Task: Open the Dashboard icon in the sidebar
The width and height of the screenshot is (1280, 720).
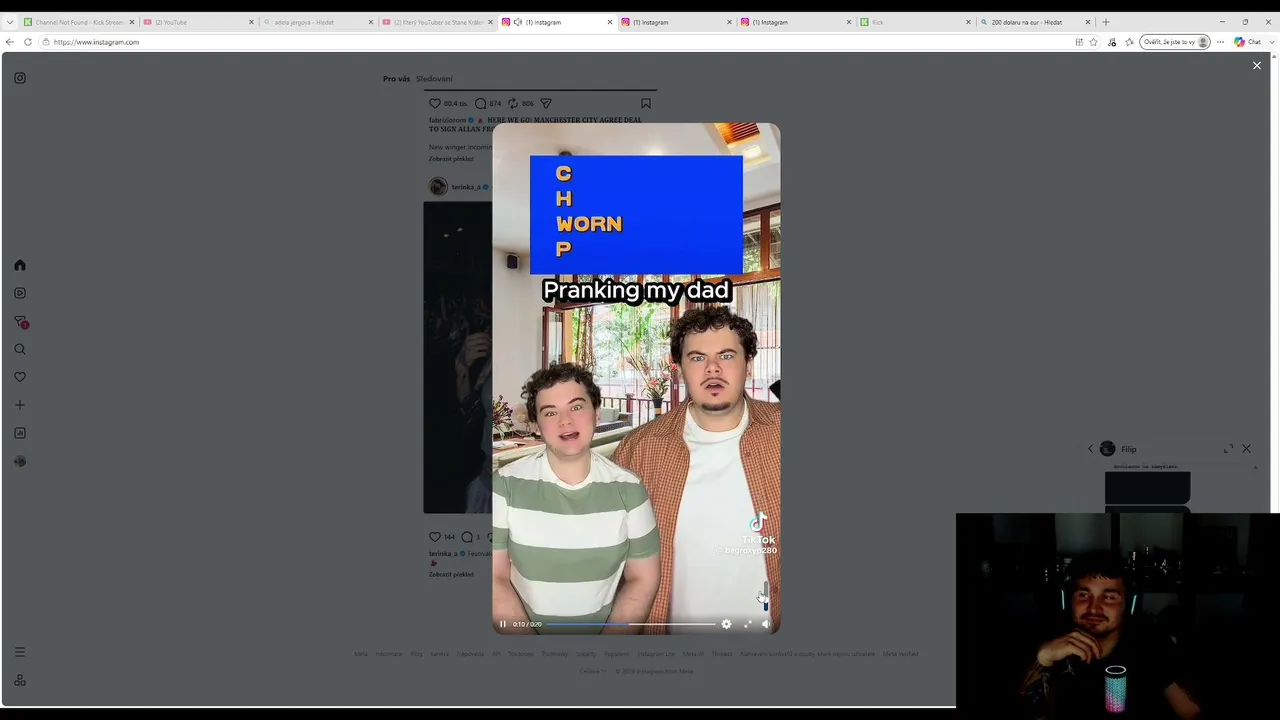Action: tap(20, 433)
